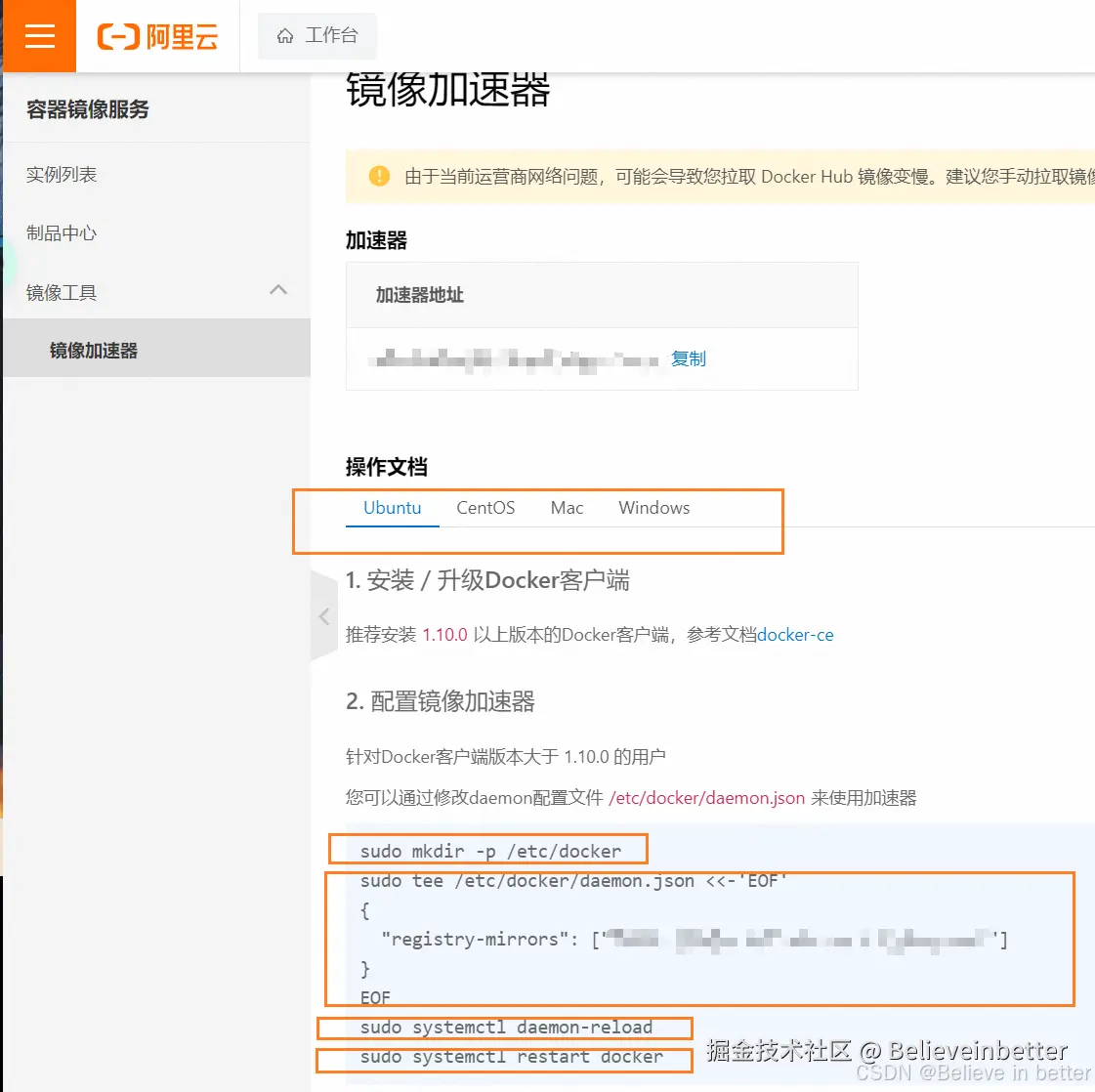
Task: Click the 1.10.0 version number in red
Action: [444, 635]
